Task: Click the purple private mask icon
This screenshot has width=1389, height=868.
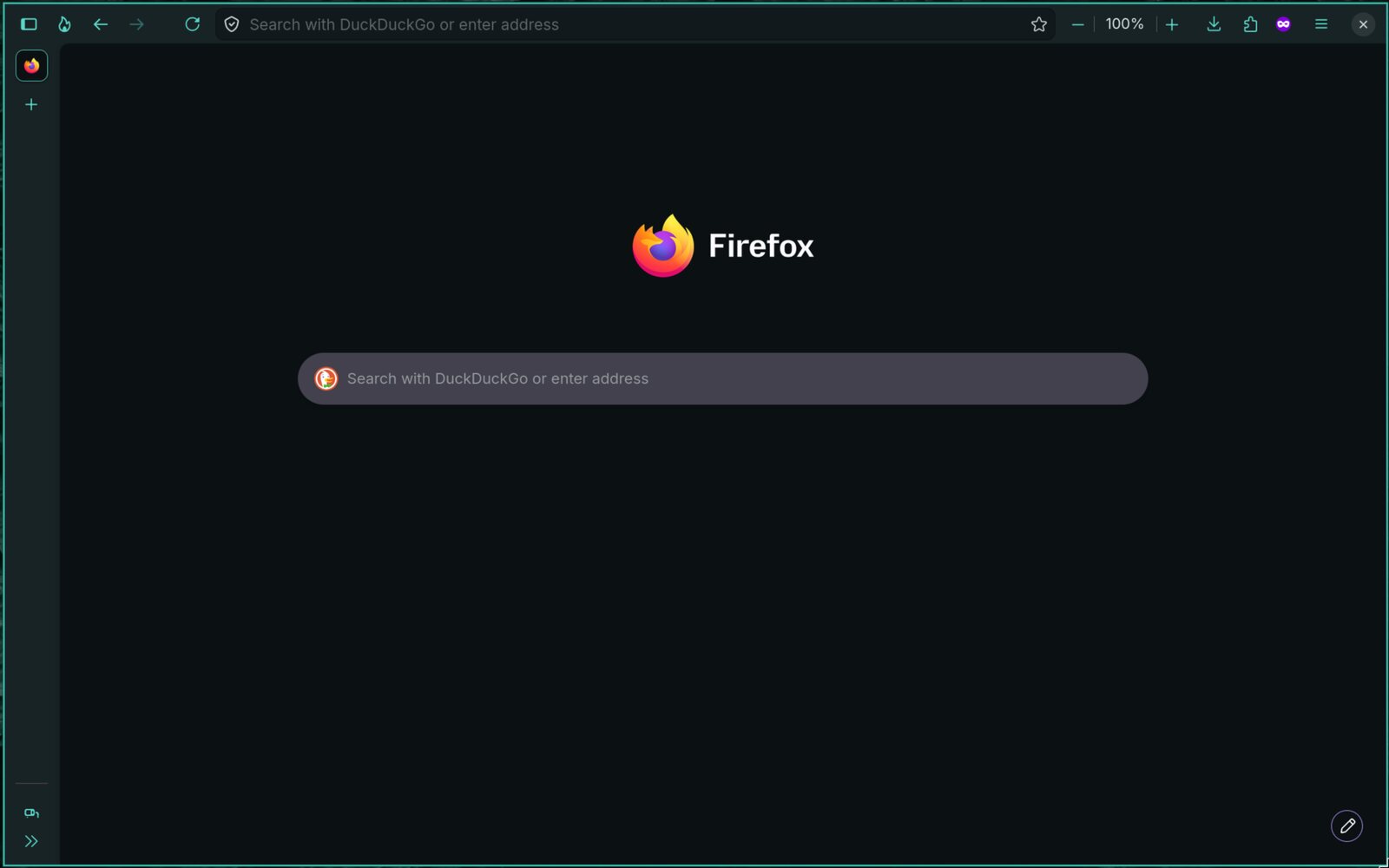Action: pyautogui.click(x=1283, y=24)
